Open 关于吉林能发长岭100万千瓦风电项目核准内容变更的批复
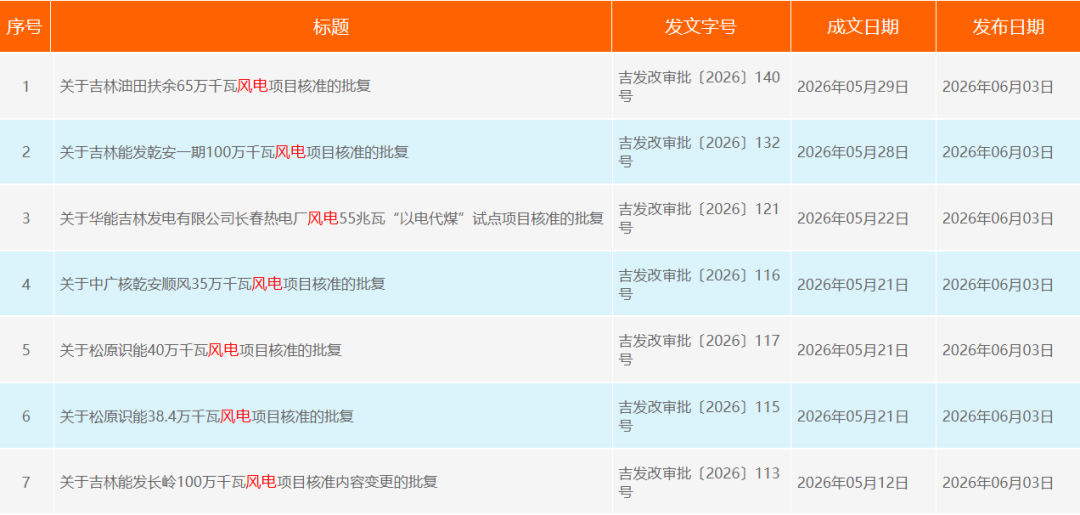The width and height of the screenshot is (1080, 515). tap(249, 482)
